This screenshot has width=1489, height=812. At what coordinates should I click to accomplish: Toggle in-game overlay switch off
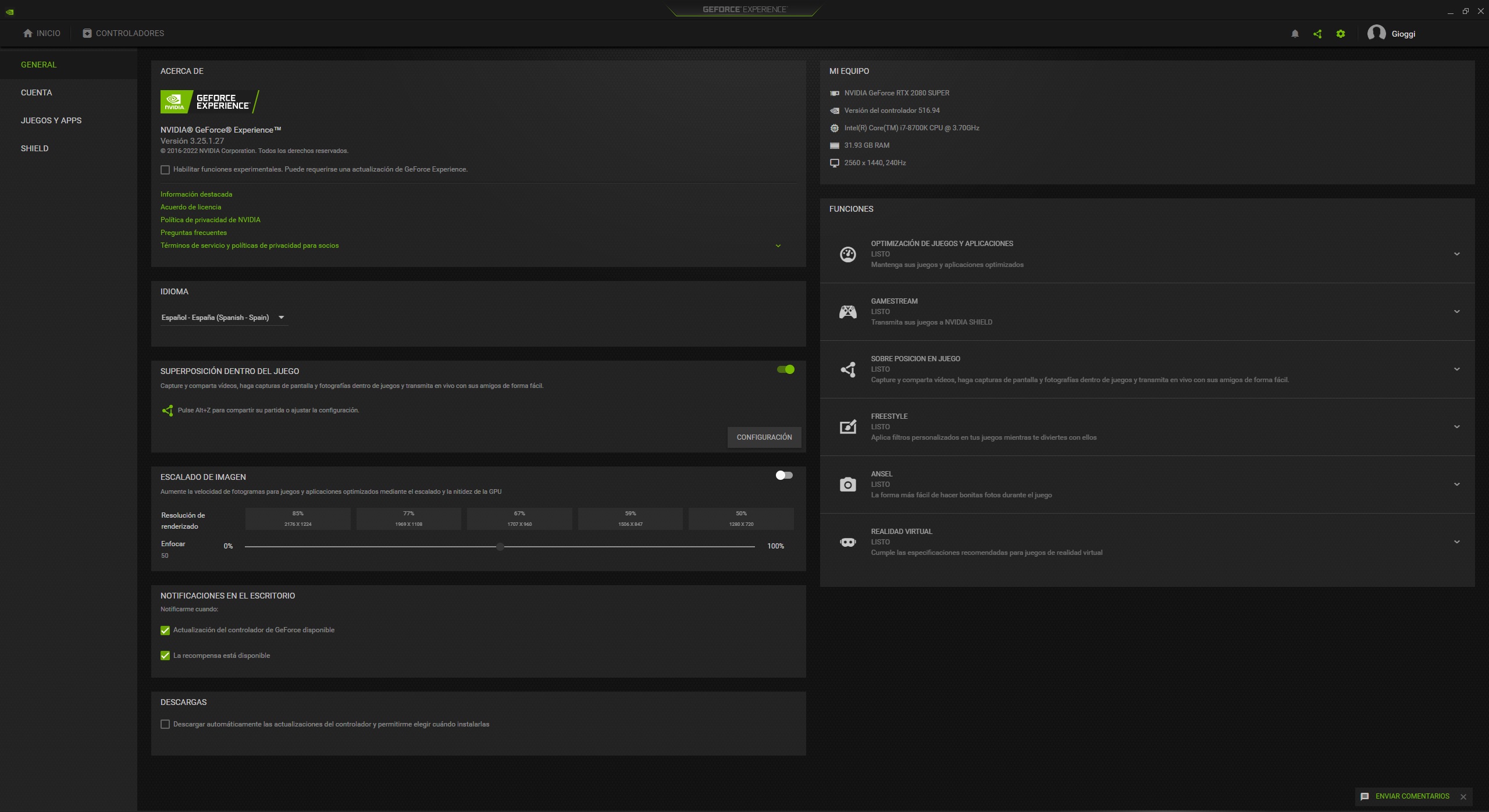786,369
